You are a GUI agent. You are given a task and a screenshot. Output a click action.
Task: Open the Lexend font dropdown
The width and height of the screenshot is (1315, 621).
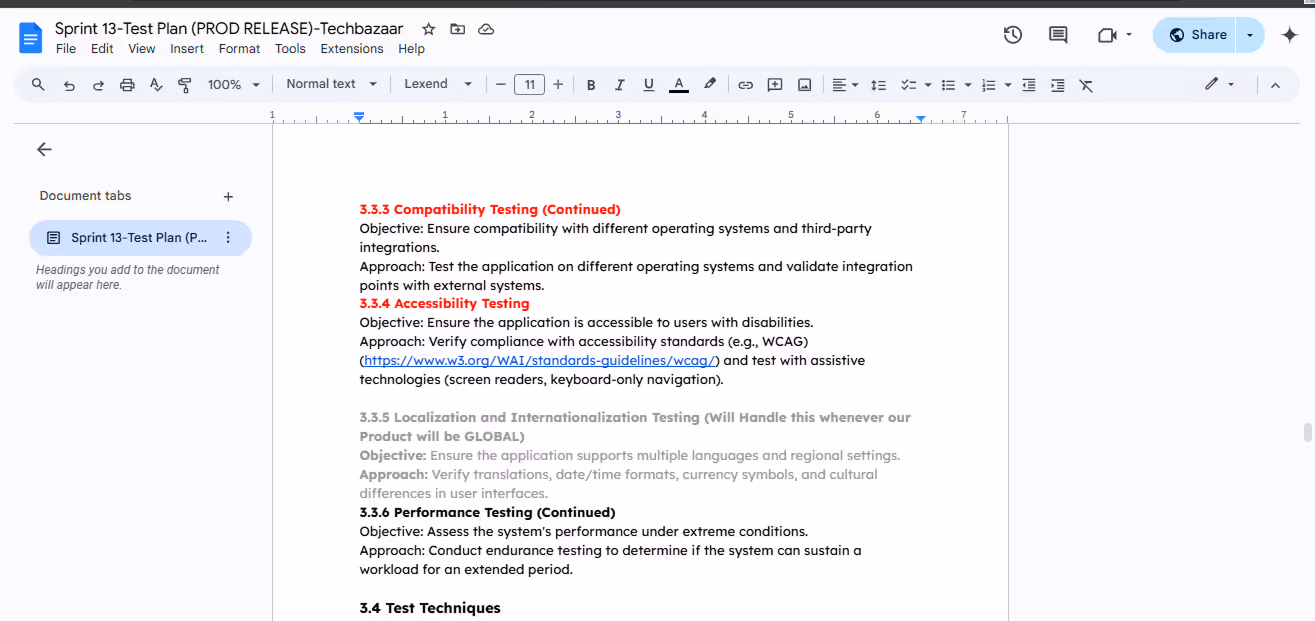(437, 84)
